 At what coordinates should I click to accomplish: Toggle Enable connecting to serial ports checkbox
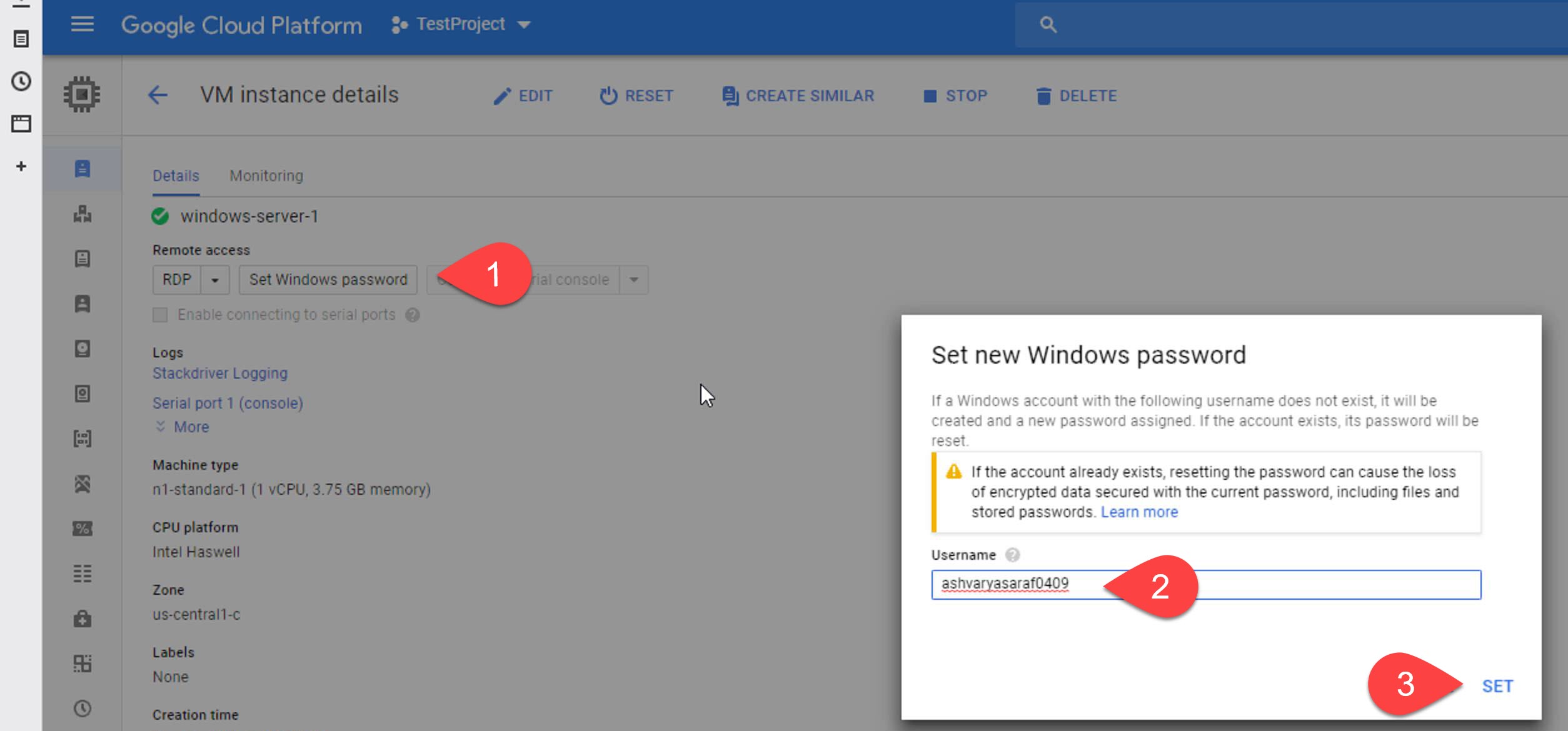click(160, 315)
